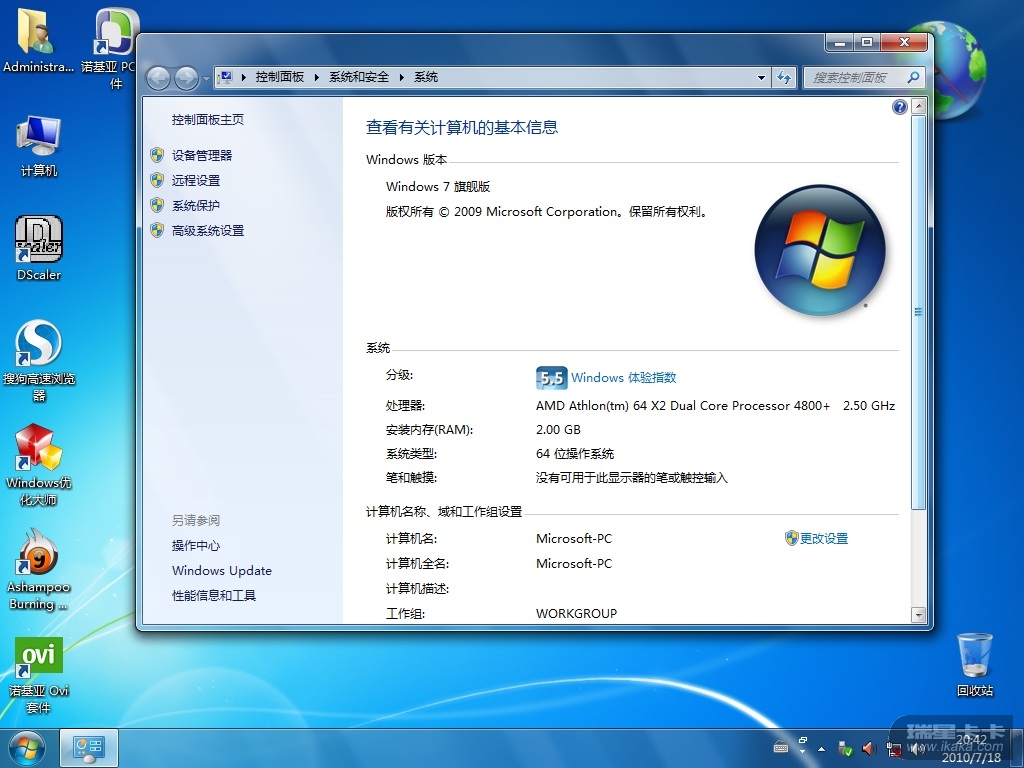Open the 搜狗高速浏览器 desktop shortcut
Image resolution: width=1024 pixels, height=768 pixels.
pos(39,360)
